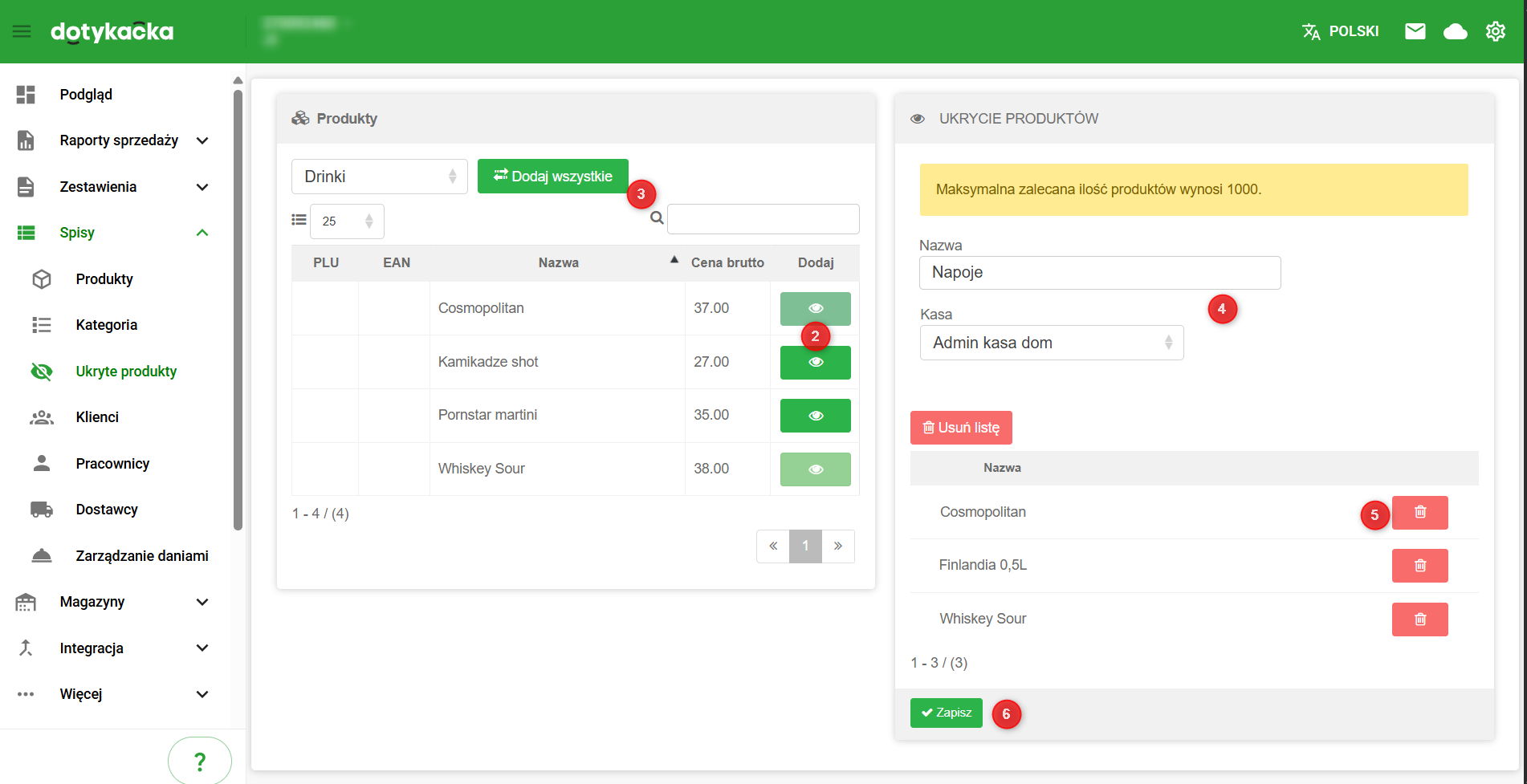Viewport: 1527px width, 784px height.
Task: Open settings gear icon
Action: [x=1495, y=31]
